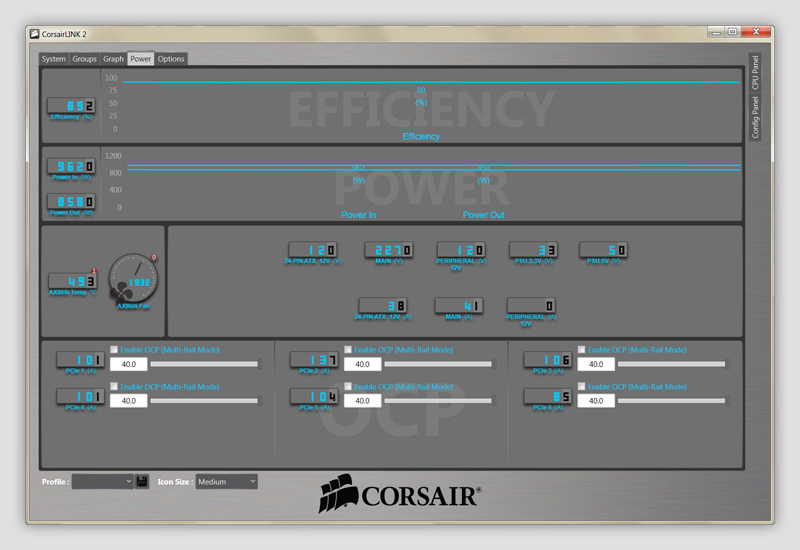Open the Options tab
The width and height of the screenshot is (800, 550).
(x=171, y=59)
